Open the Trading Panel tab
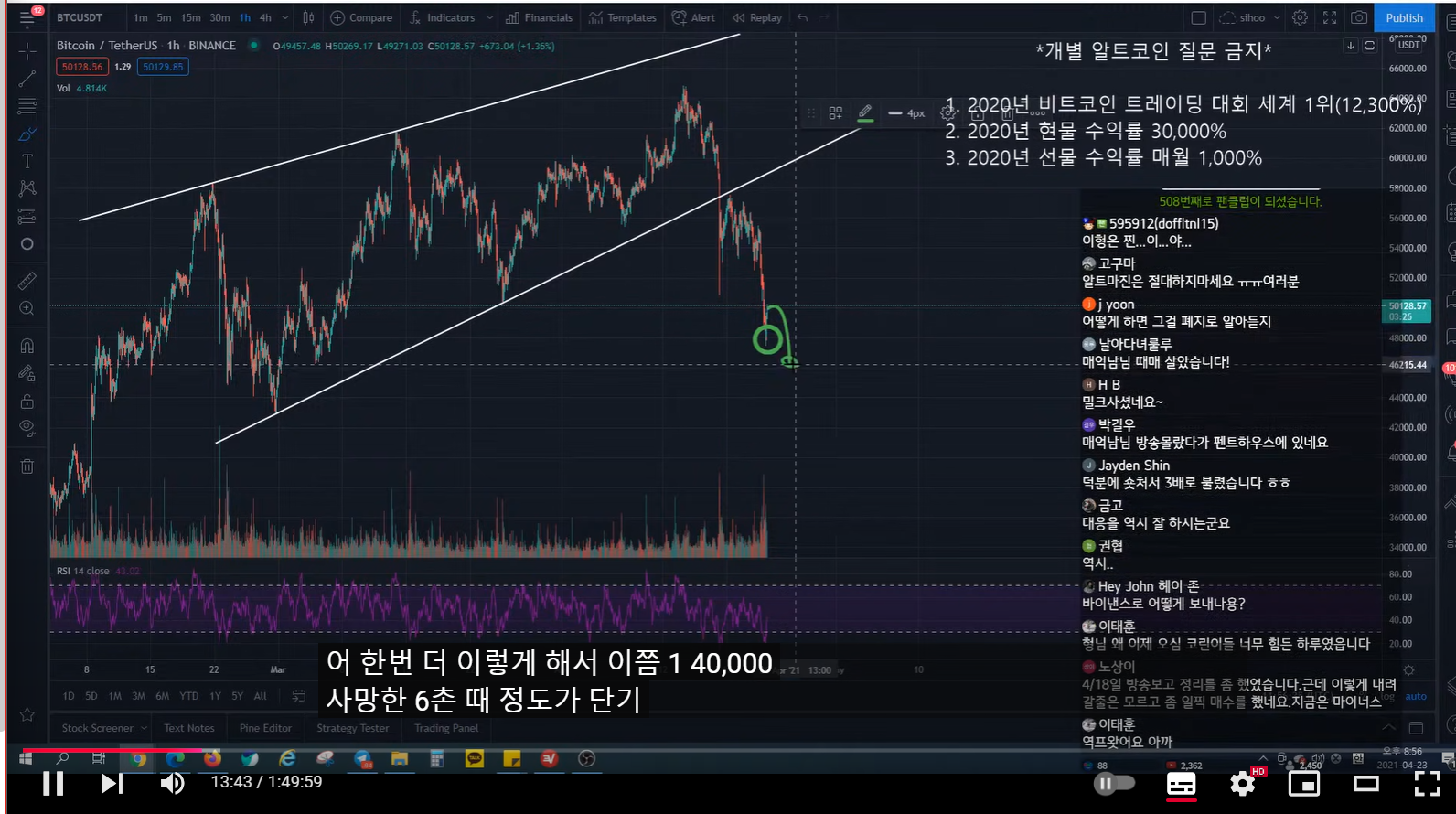 (x=446, y=728)
